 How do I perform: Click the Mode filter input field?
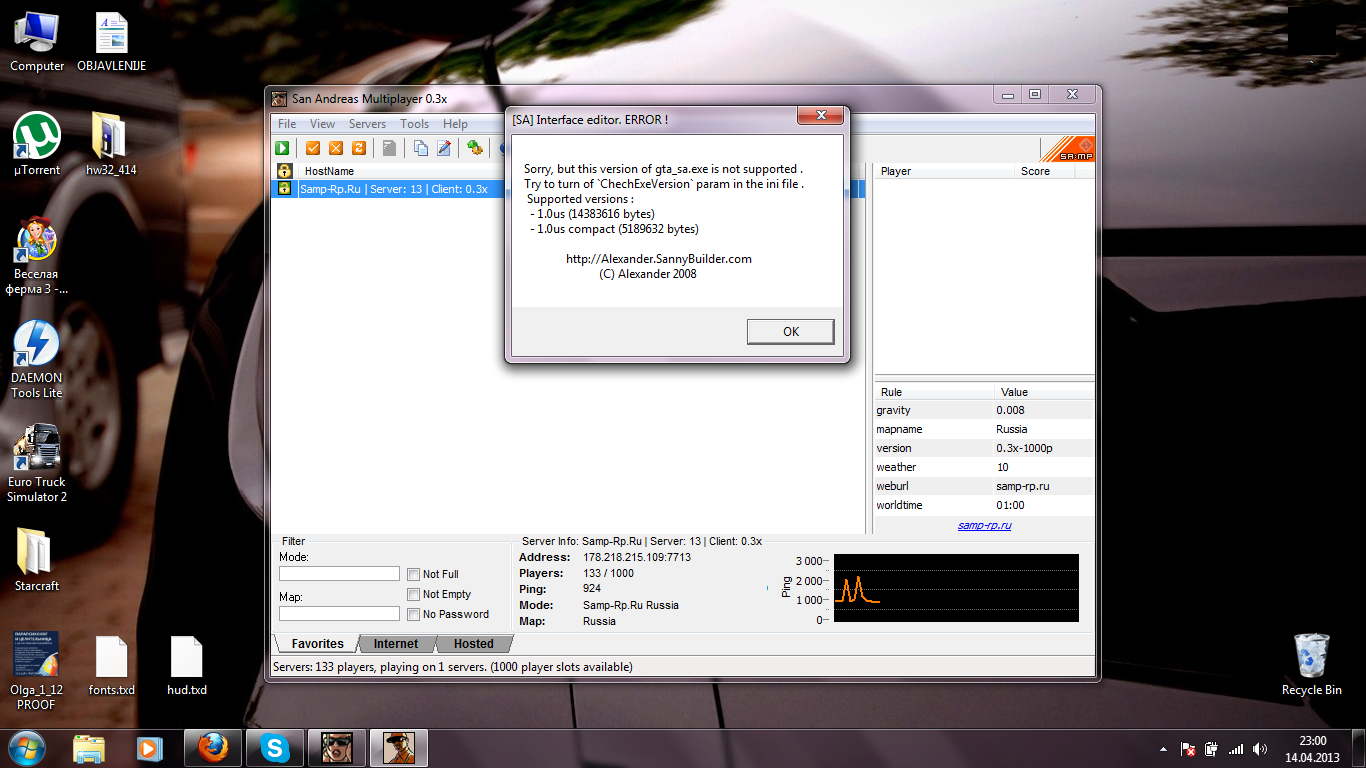[x=339, y=574]
